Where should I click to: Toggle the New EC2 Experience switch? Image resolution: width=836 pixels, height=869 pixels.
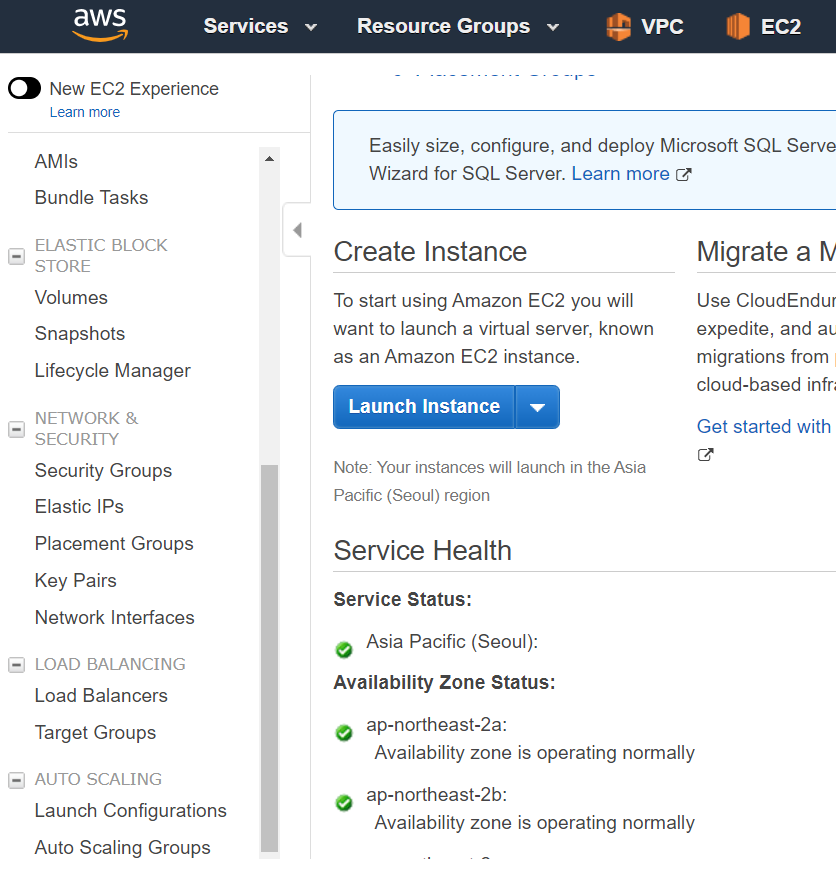[x=24, y=88]
